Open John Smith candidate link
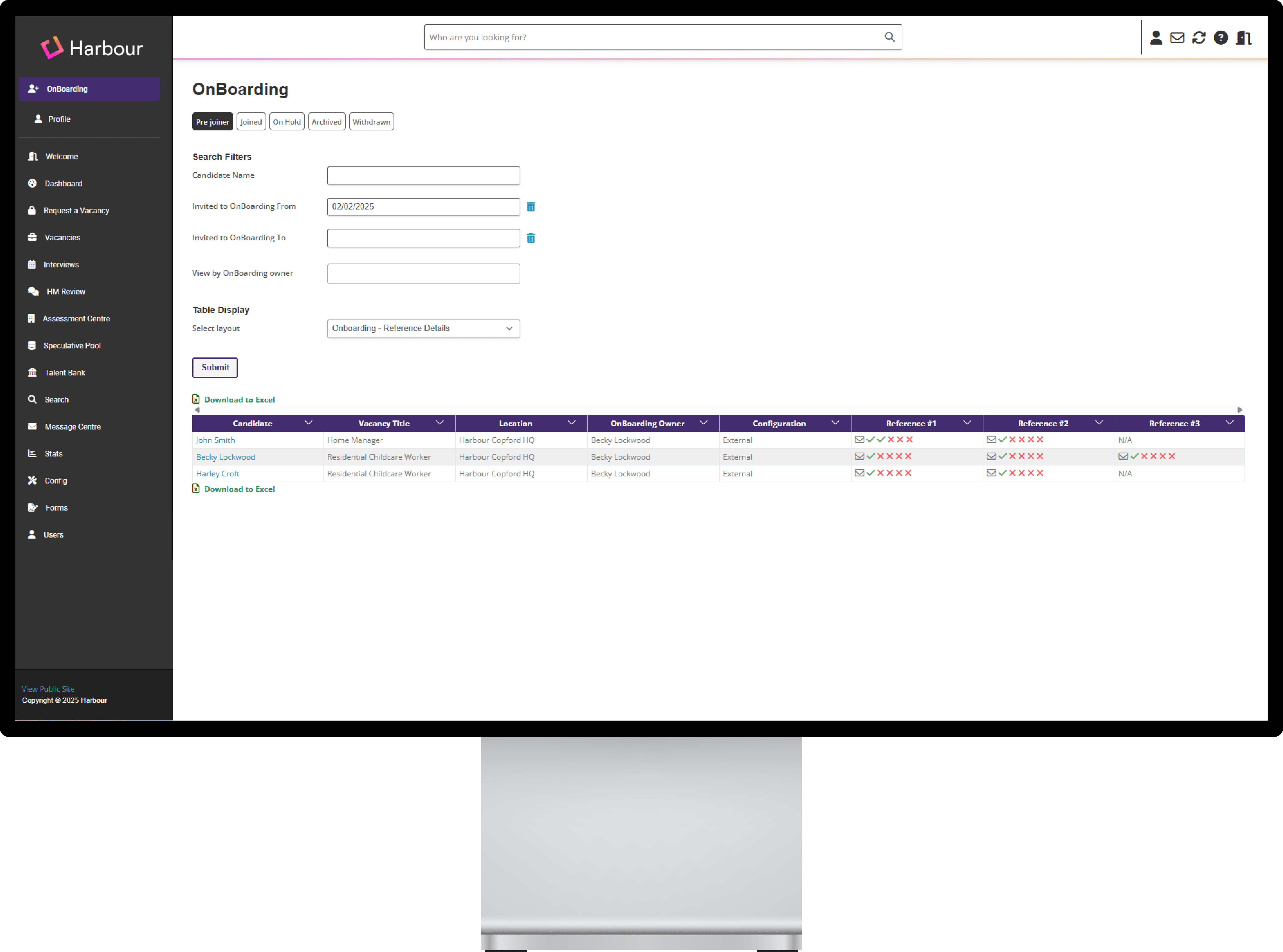 pos(216,440)
